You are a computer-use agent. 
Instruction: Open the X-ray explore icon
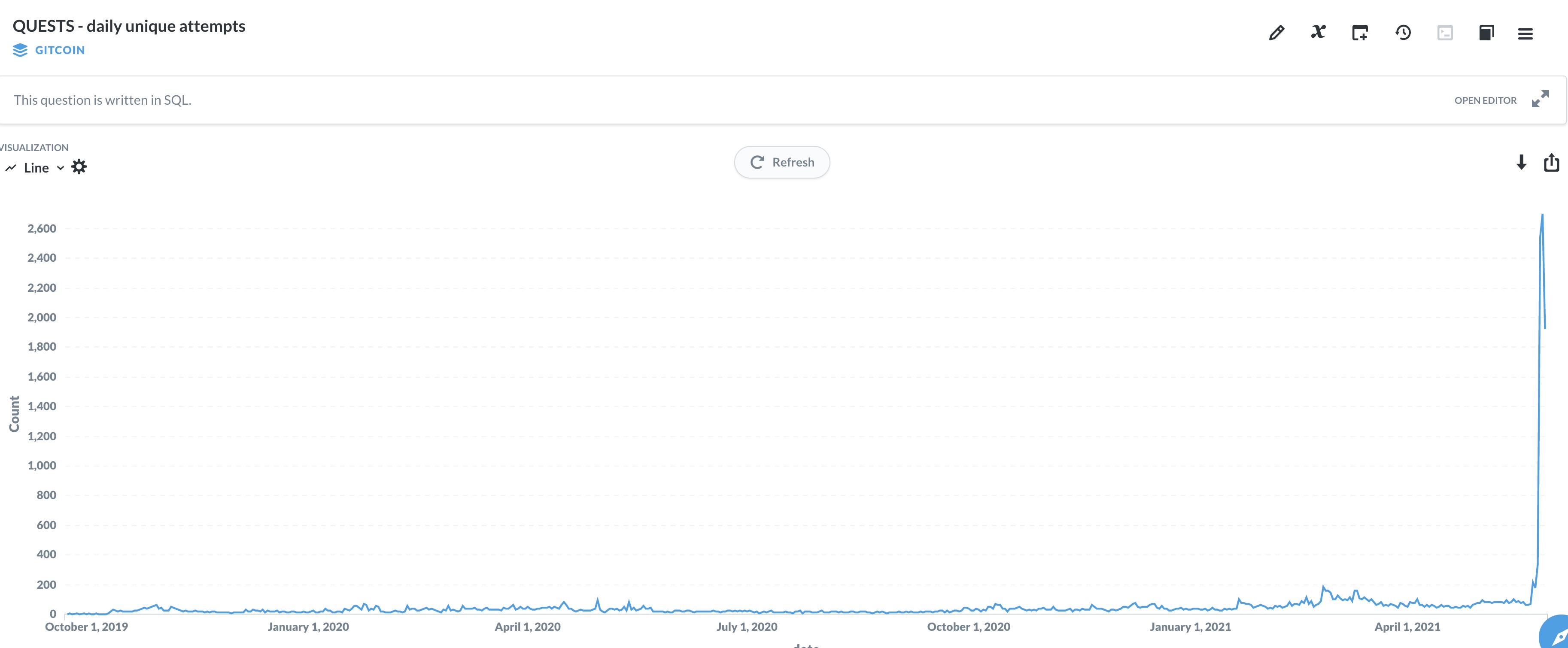click(x=1319, y=32)
